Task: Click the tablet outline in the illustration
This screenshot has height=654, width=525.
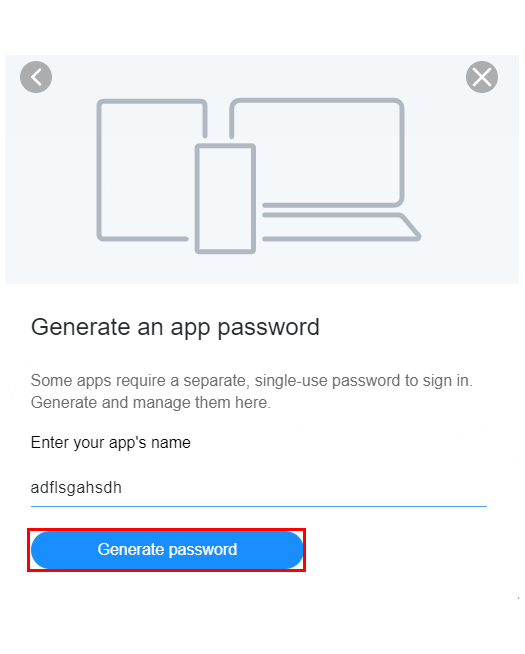Action: [152, 170]
